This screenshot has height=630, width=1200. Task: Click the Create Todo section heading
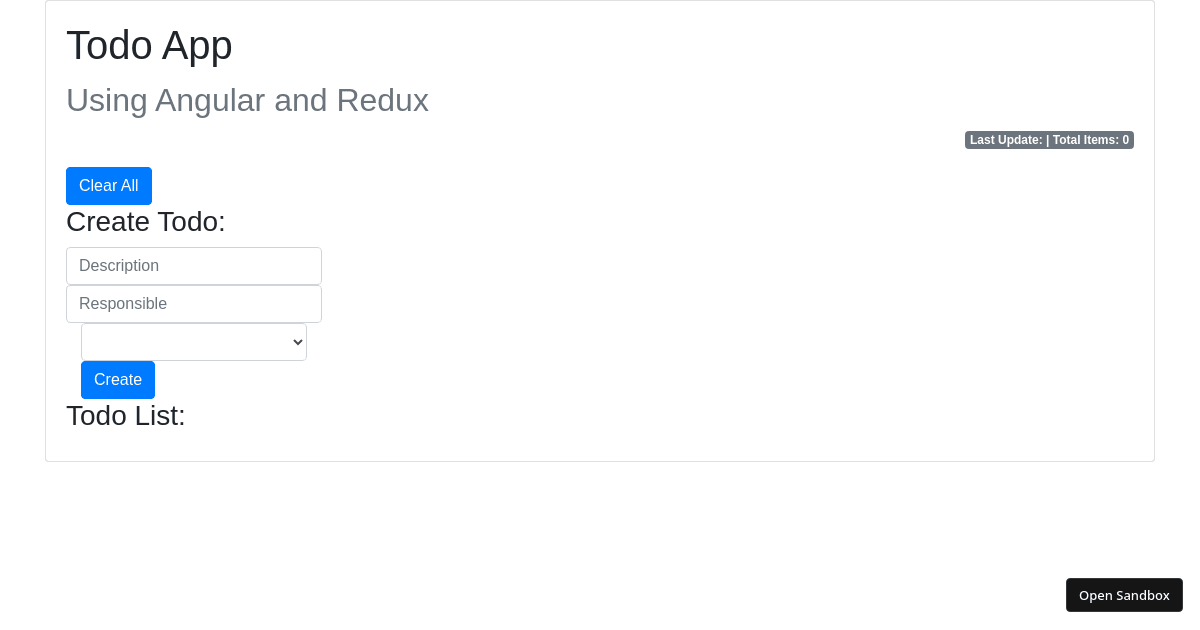[145, 222]
